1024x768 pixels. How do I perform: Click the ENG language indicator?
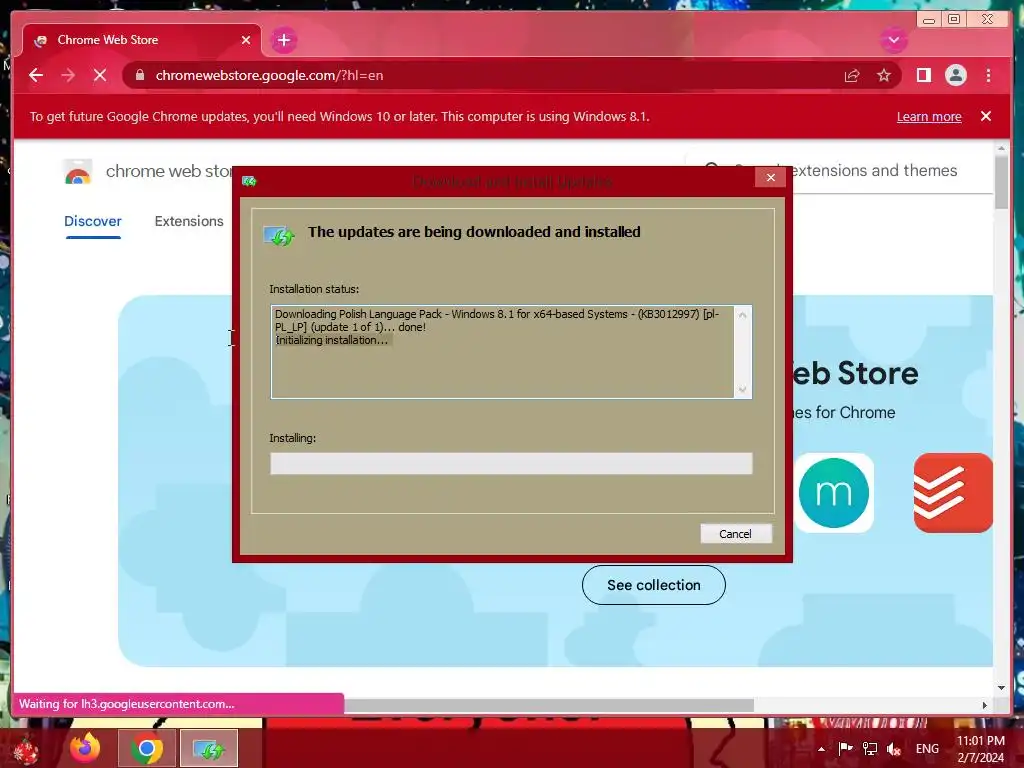[x=927, y=748]
